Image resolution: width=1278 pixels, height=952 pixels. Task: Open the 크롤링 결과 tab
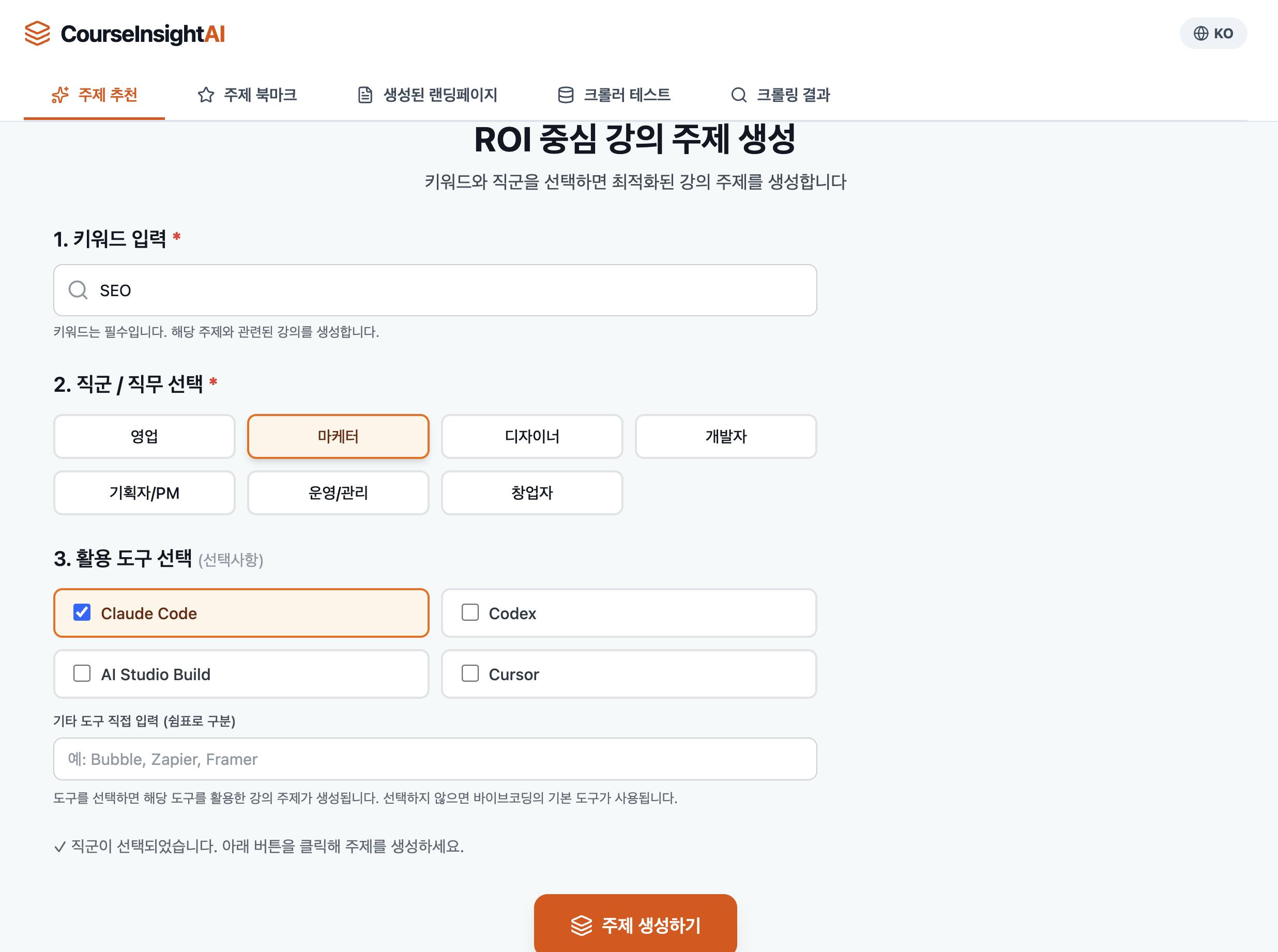click(780, 95)
